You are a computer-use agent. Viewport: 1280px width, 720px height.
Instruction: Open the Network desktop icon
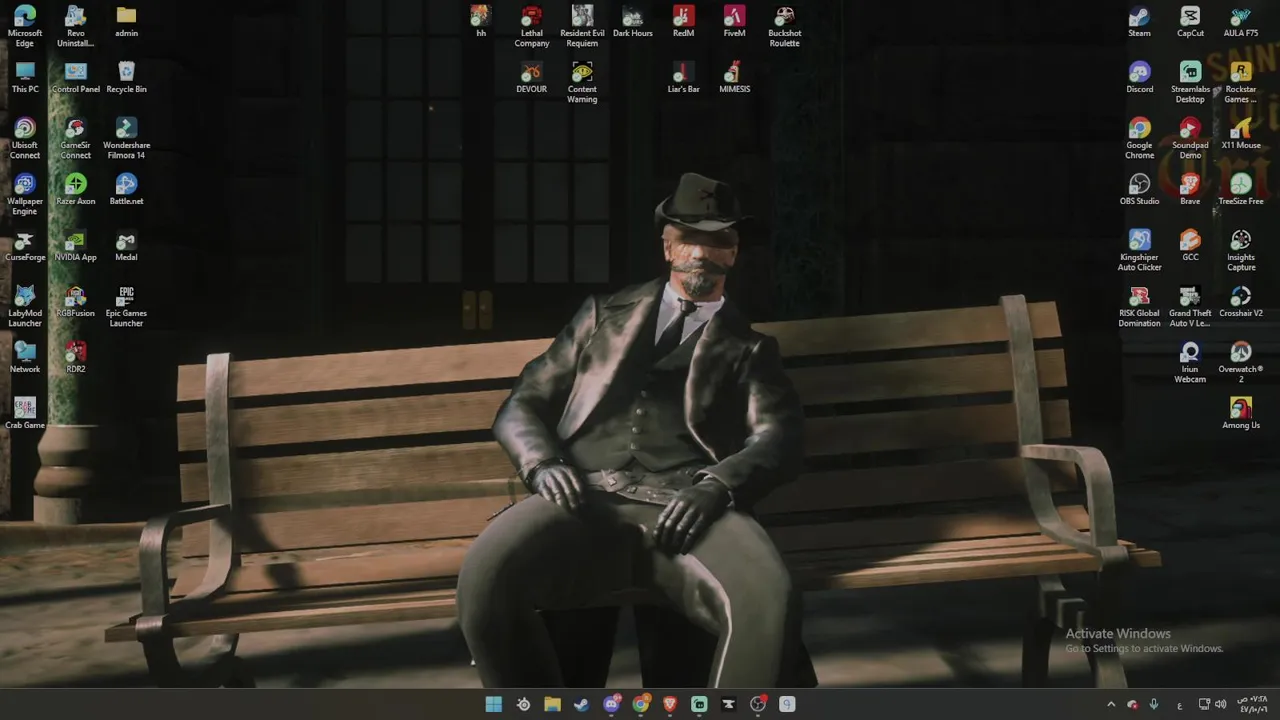(25, 357)
